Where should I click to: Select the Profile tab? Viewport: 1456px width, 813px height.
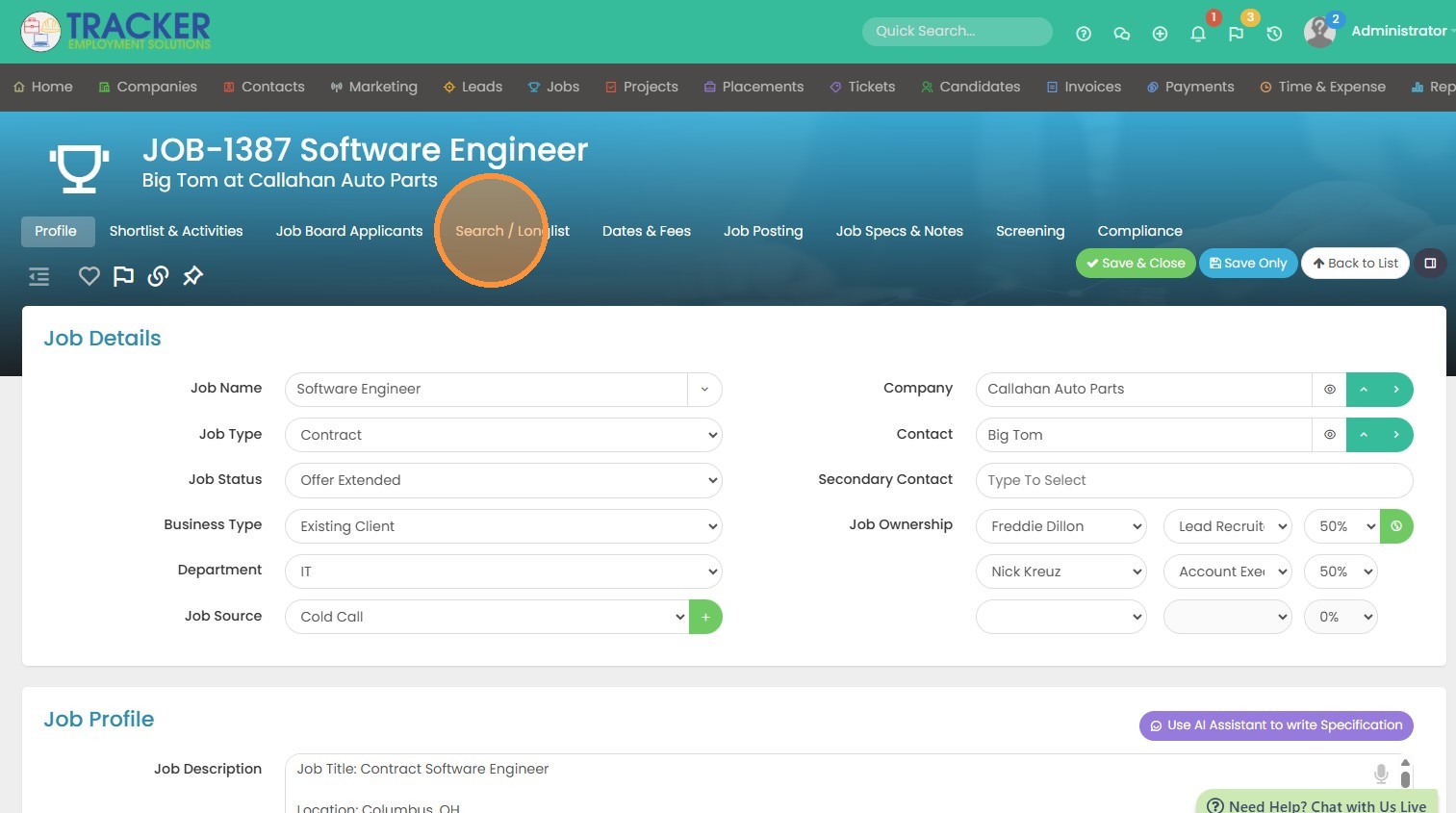pos(56,231)
